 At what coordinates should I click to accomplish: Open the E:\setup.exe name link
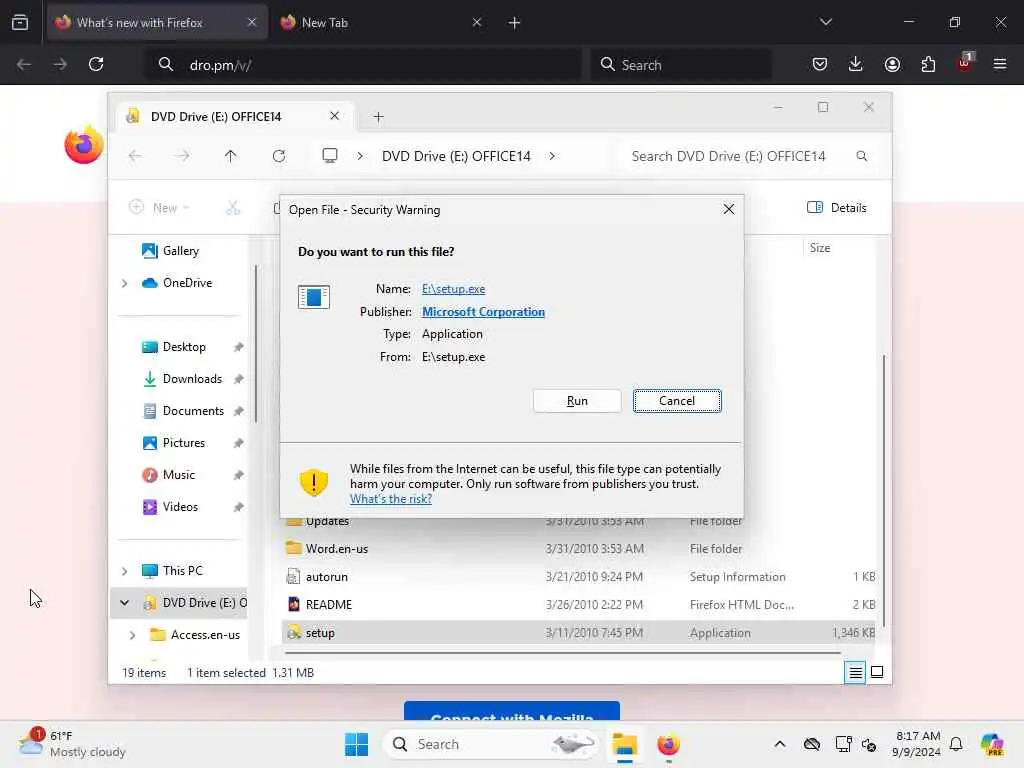[453, 289]
